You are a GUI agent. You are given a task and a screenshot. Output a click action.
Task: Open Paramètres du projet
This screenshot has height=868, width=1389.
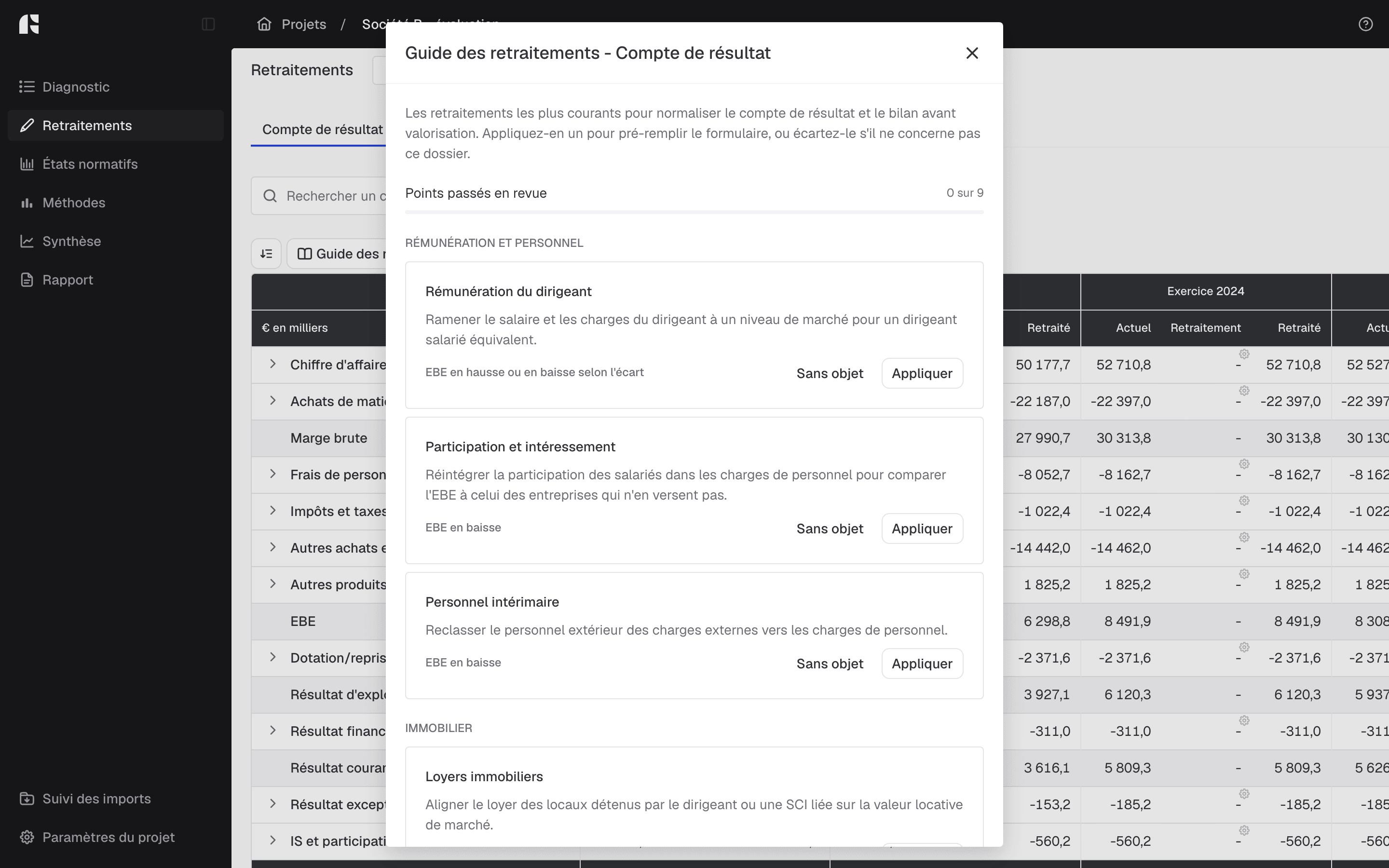pyautogui.click(x=116, y=837)
